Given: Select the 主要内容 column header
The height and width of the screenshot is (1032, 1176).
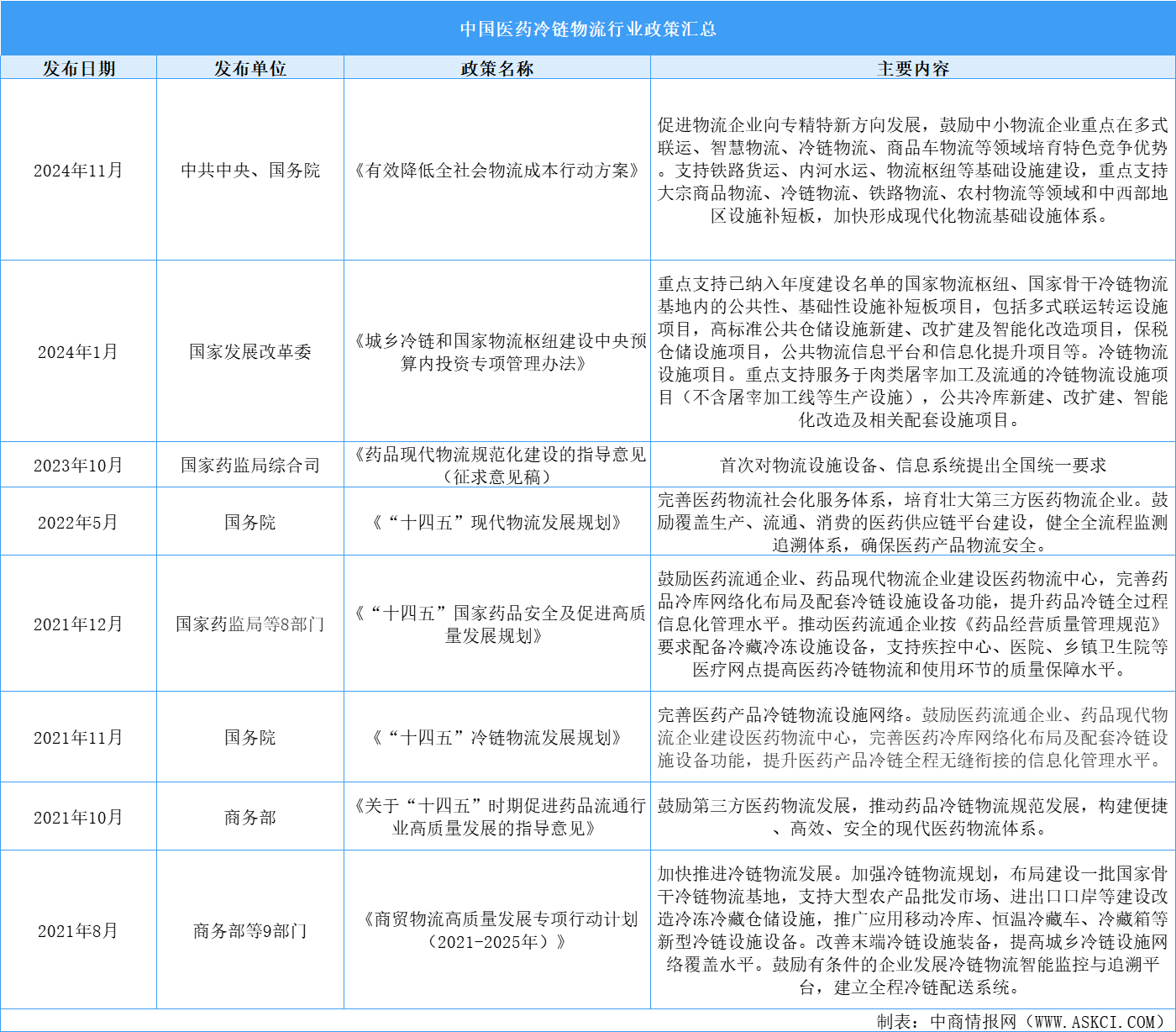Looking at the screenshot, I should (x=911, y=65).
